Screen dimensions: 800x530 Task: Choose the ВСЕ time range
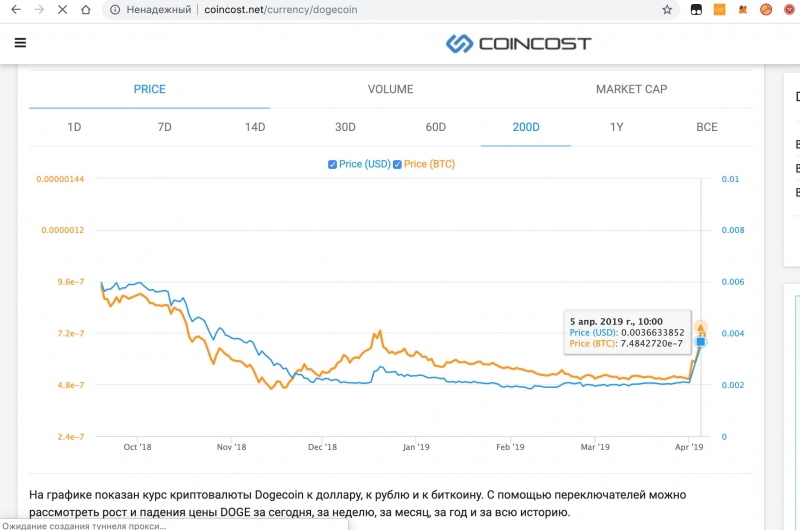(x=707, y=127)
